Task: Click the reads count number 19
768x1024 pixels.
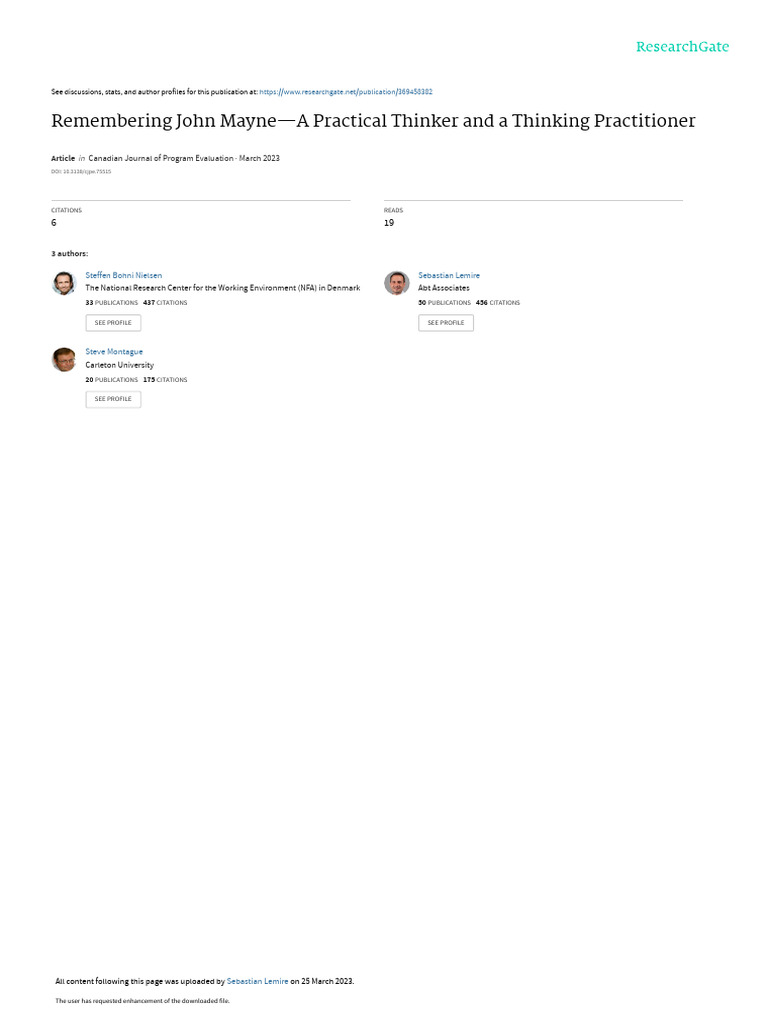Action: [389, 223]
